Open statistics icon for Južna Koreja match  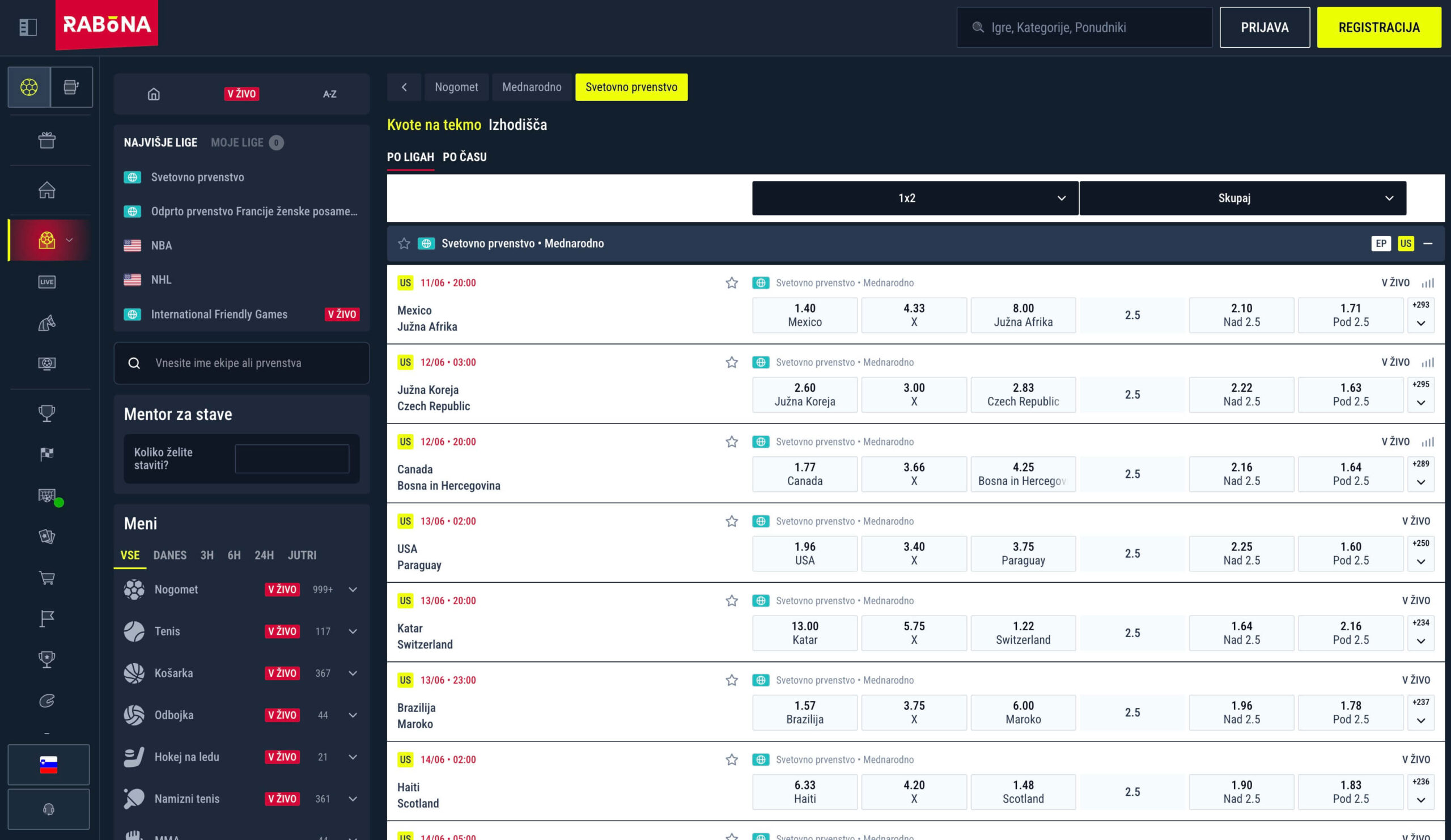(x=1428, y=362)
